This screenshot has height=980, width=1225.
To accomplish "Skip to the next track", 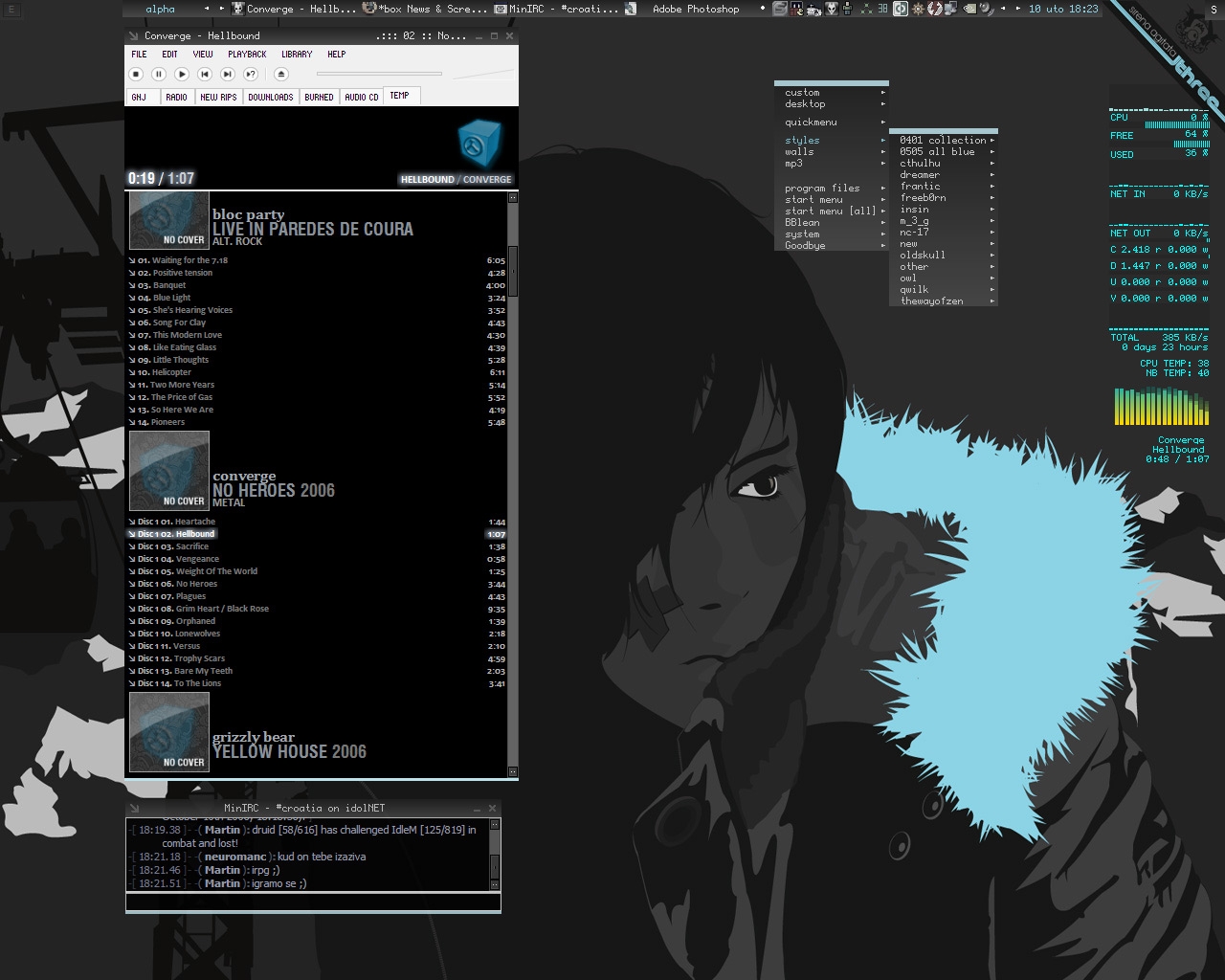I will coord(228,74).
